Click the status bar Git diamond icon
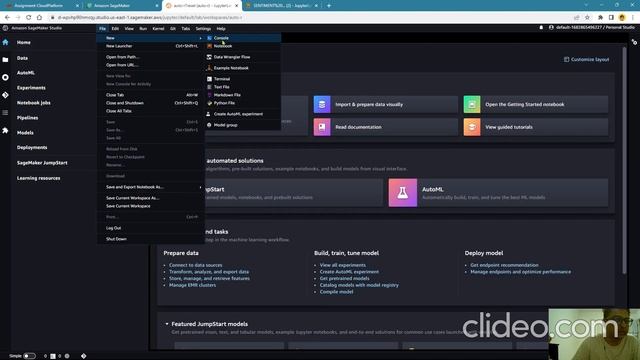Image resolution: width=640 pixels, height=360 pixels. coord(83,356)
